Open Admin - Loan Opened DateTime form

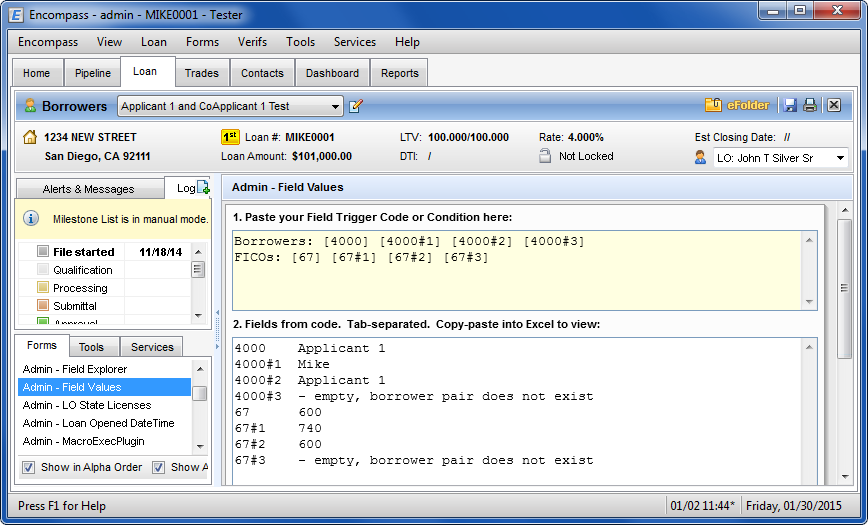105,423
